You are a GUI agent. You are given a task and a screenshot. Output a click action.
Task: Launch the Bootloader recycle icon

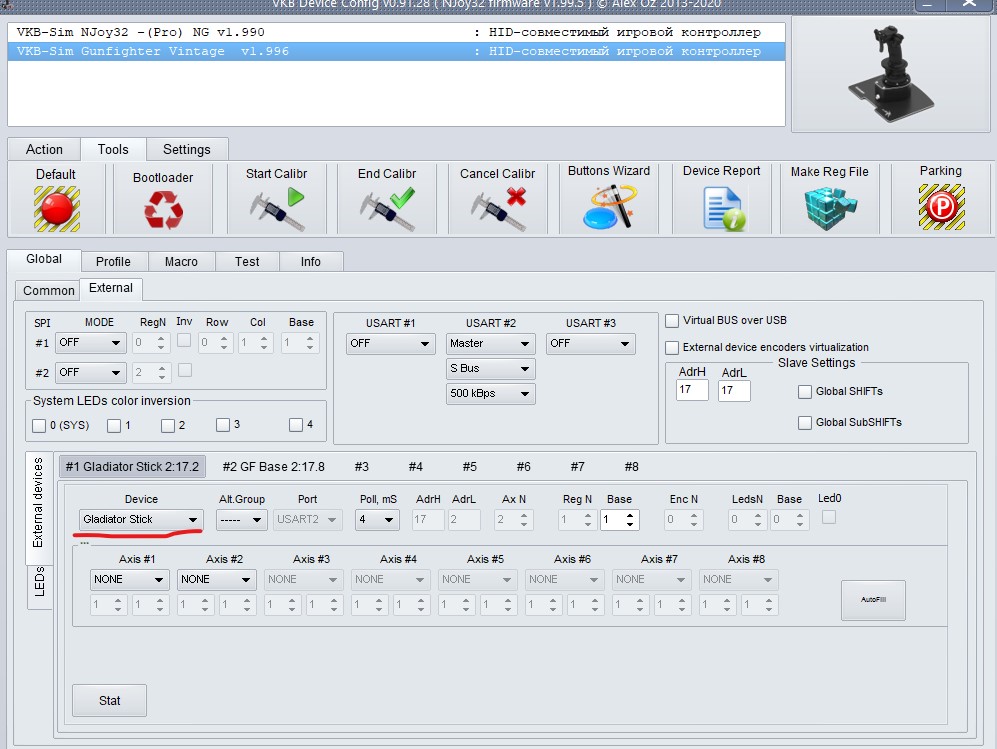tap(163, 208)
